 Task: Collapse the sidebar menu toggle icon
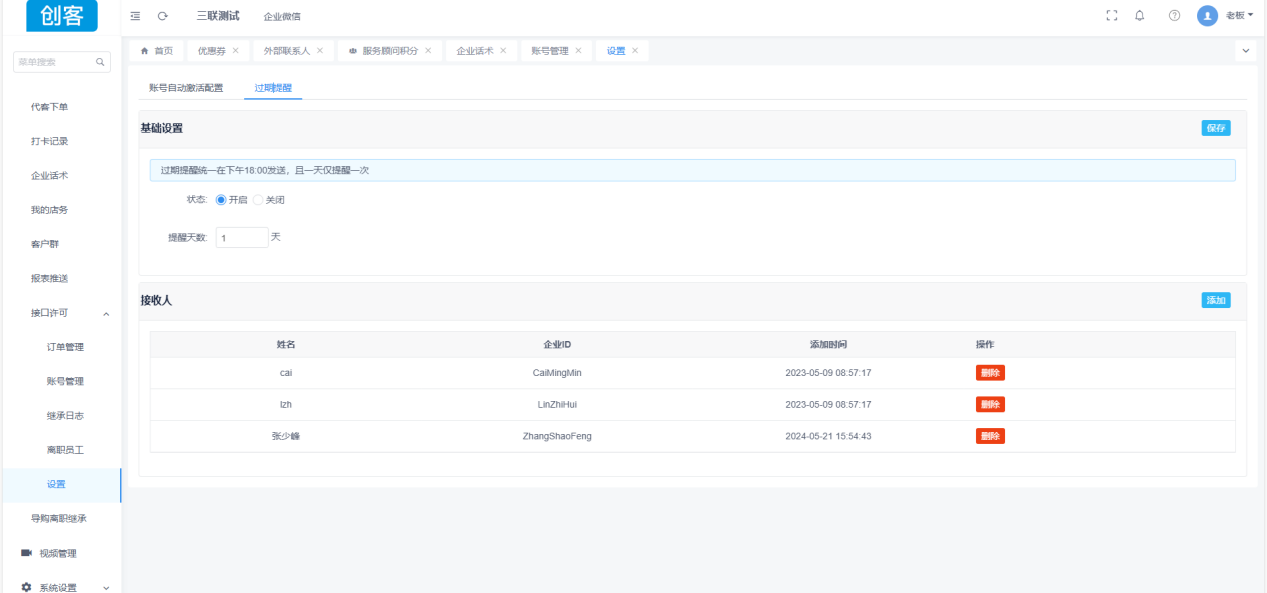pos(135,16)
